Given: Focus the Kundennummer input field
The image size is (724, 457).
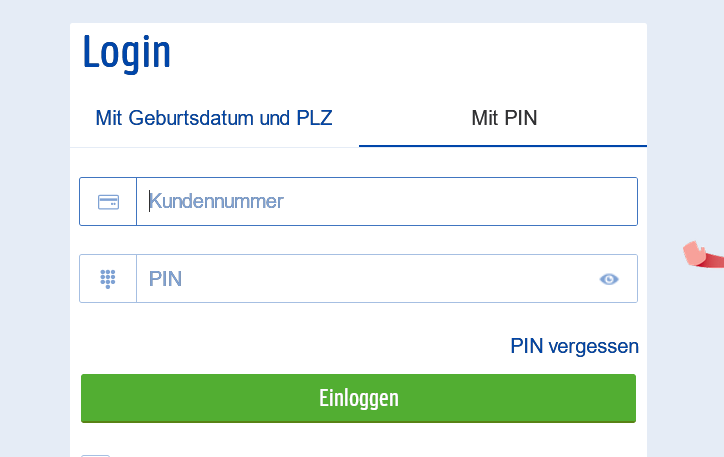Looking at the screenshot, I should point(386,201).
